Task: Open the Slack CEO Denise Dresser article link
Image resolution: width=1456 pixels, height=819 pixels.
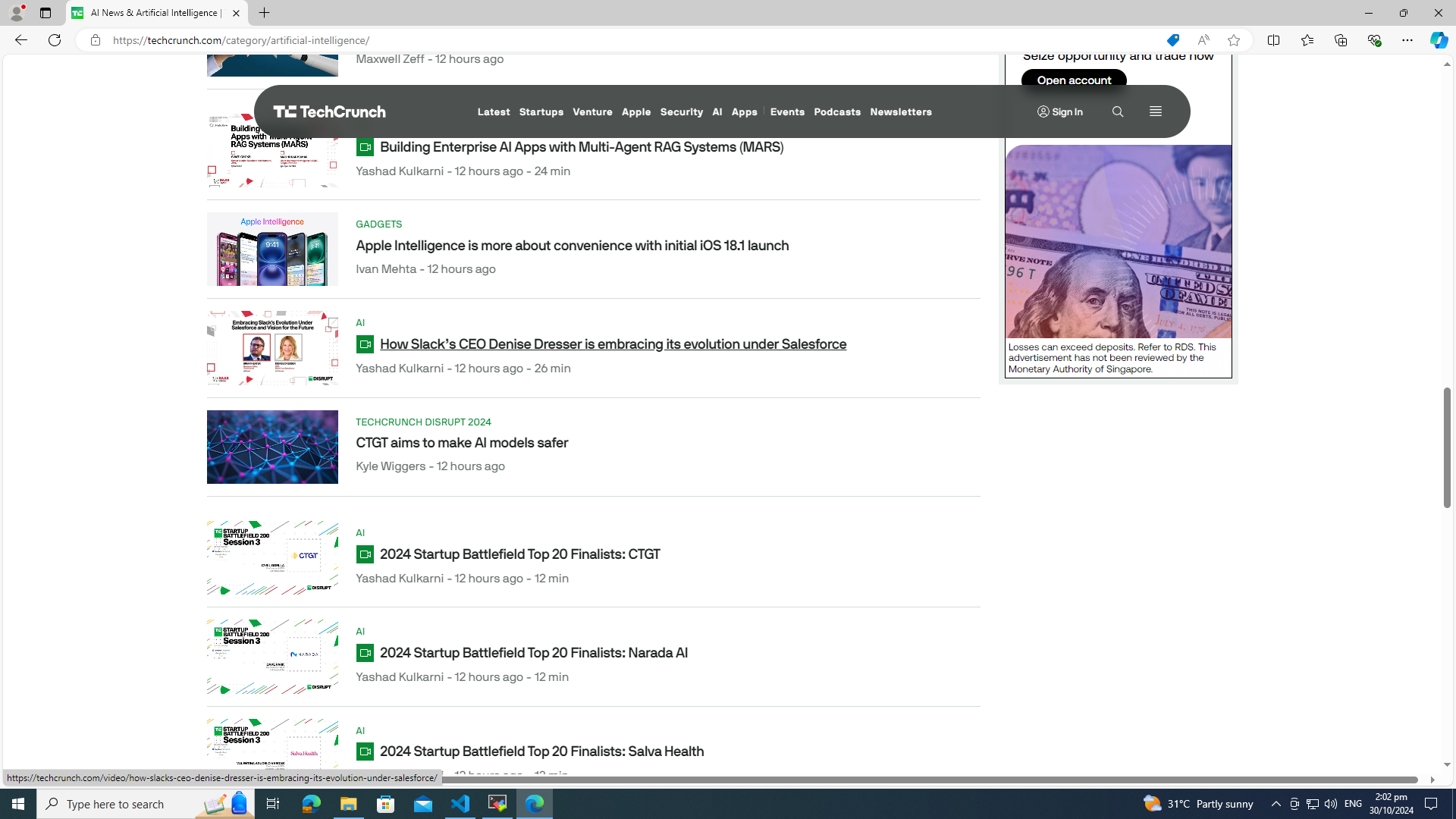Action: (x=612, y=344)
